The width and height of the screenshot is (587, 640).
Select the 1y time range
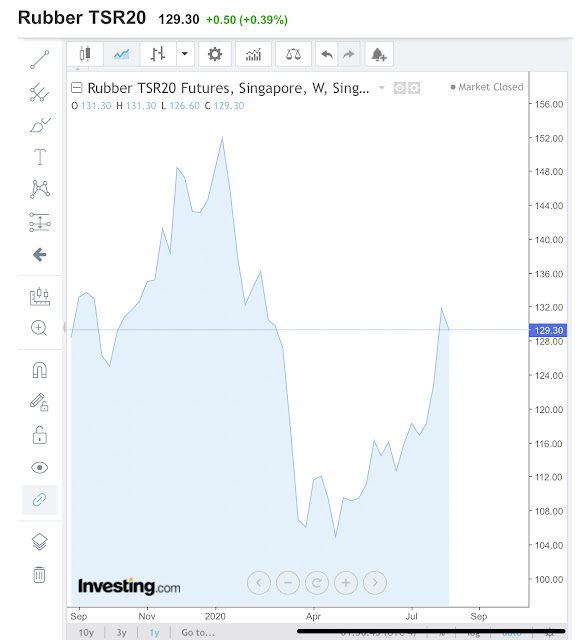[154, 633]
